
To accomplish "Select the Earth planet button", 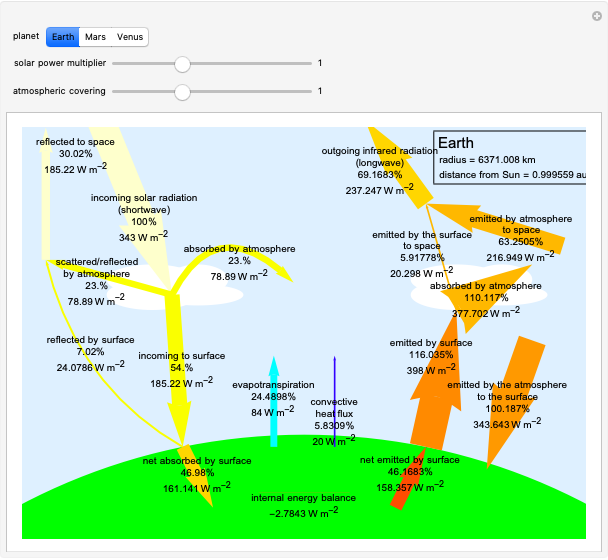I will coord(62,37).
